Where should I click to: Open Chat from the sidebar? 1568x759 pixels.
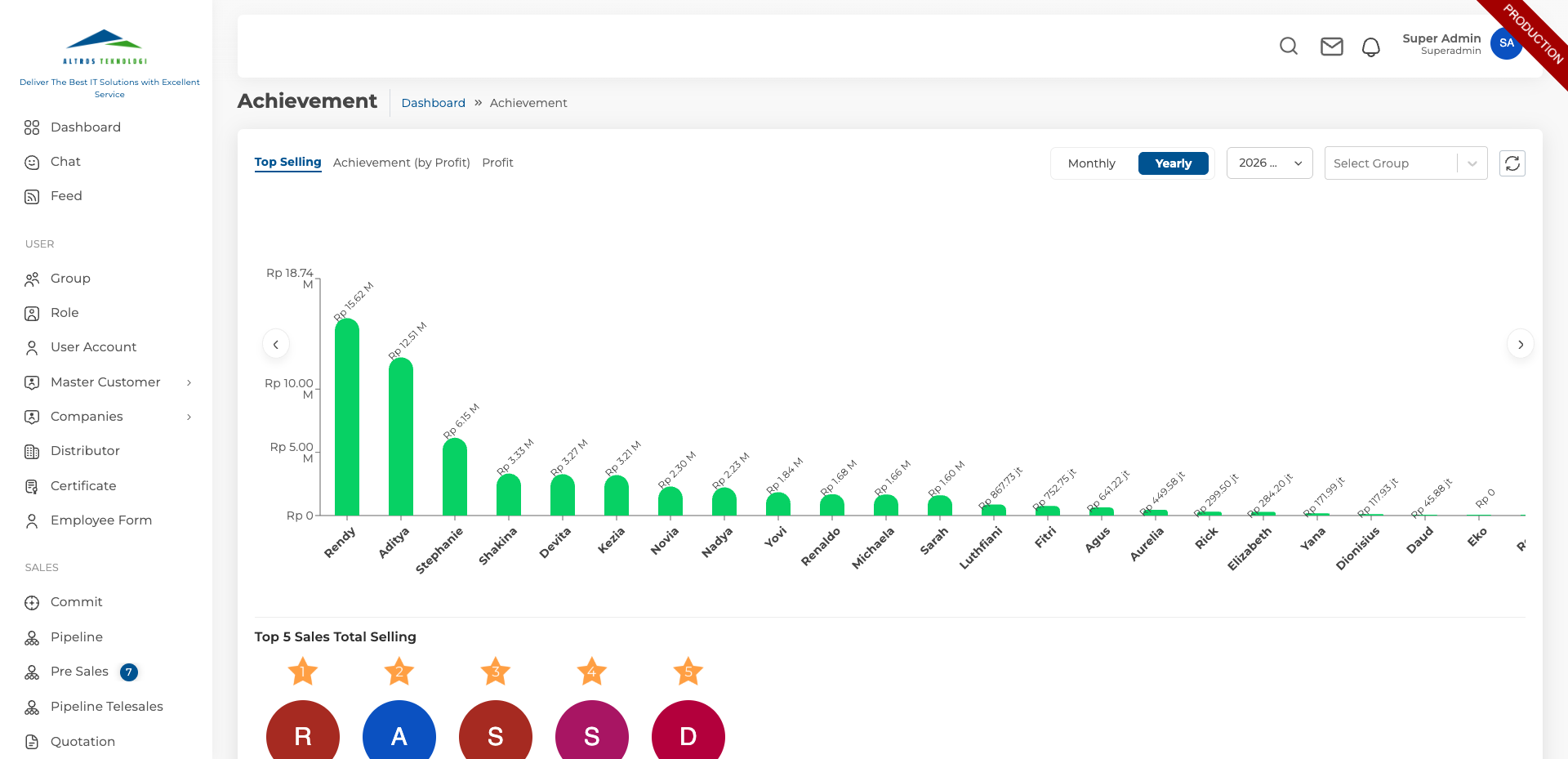65,162
